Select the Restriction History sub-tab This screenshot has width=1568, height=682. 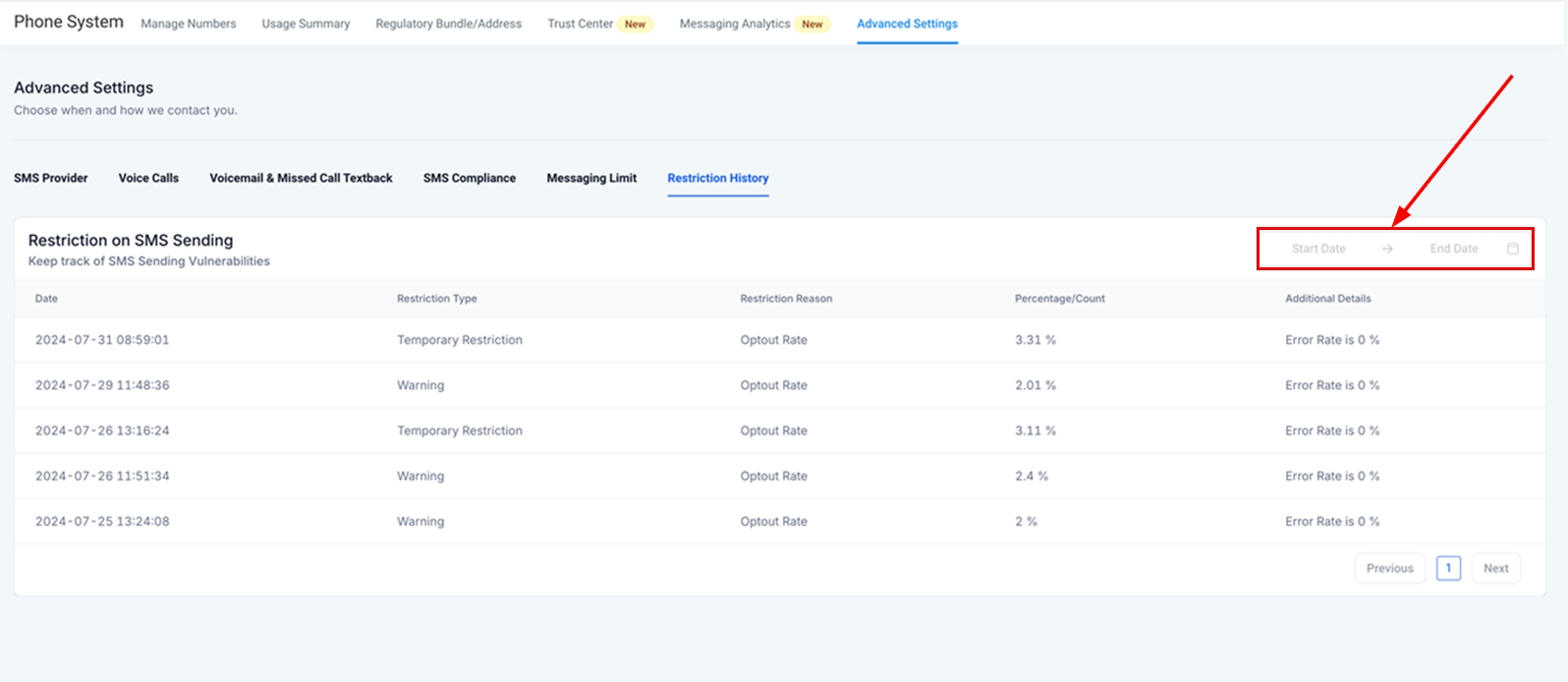coord(718,178)
